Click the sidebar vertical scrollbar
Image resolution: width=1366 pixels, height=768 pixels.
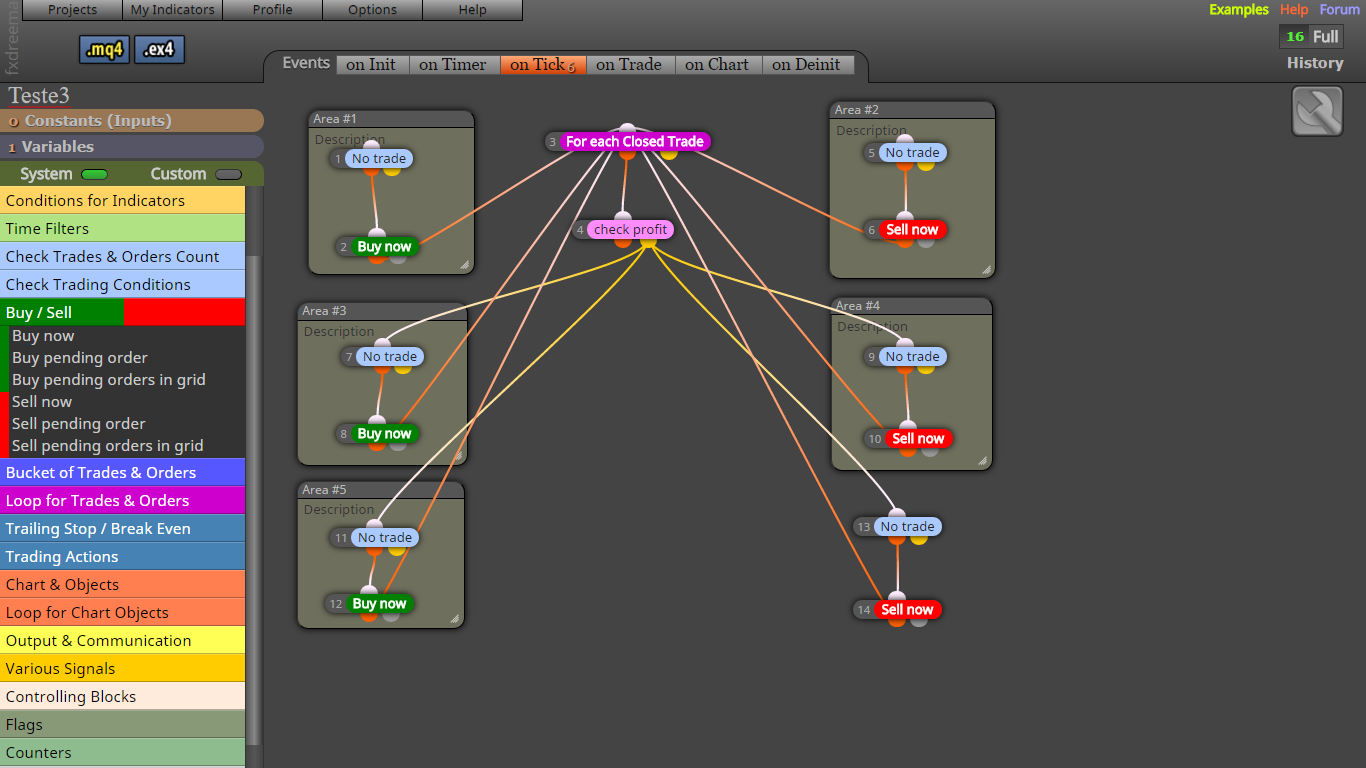[x=254, y=500]
